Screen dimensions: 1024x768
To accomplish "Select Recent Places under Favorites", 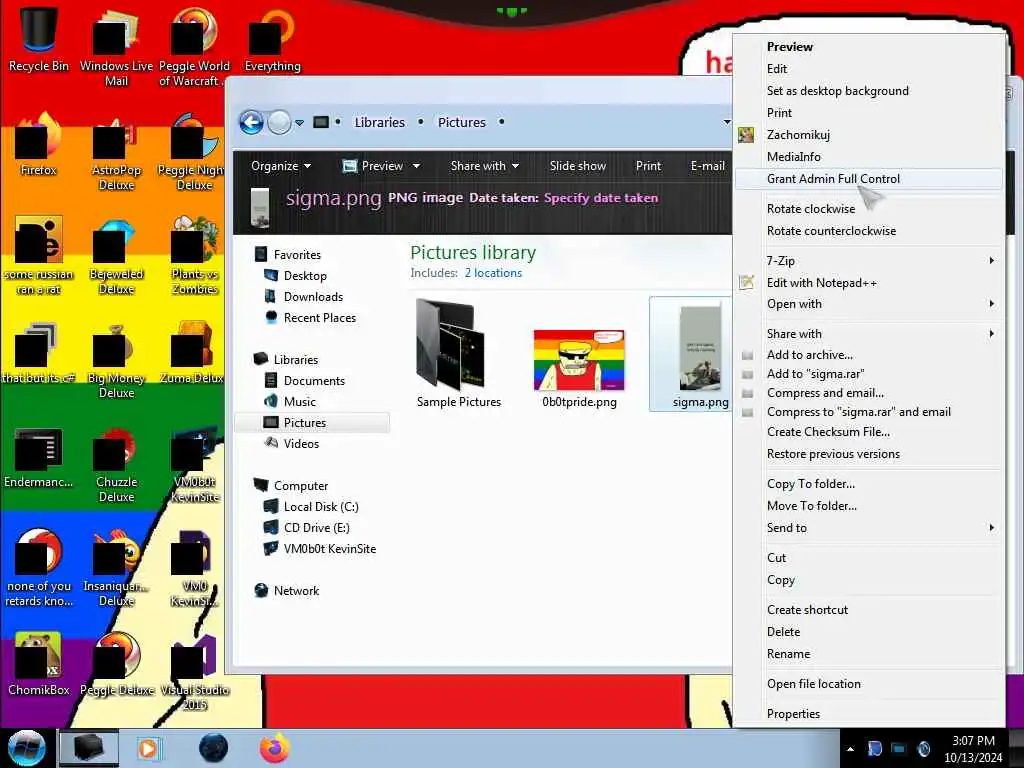I will click(319, 317).
